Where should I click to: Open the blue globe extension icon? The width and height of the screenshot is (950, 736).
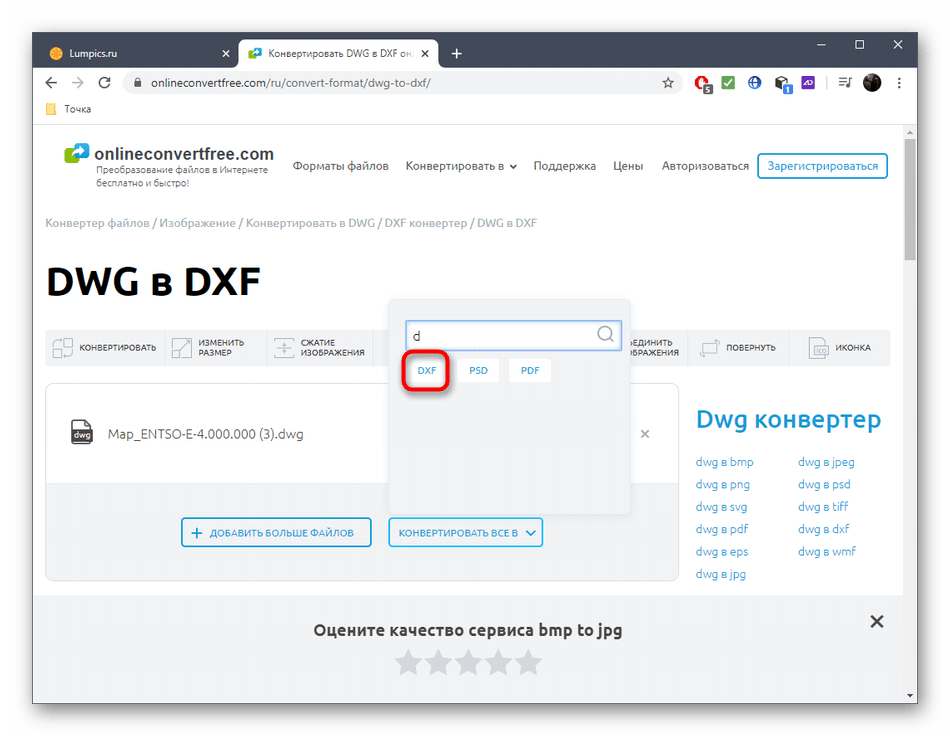tap(754, 82)
